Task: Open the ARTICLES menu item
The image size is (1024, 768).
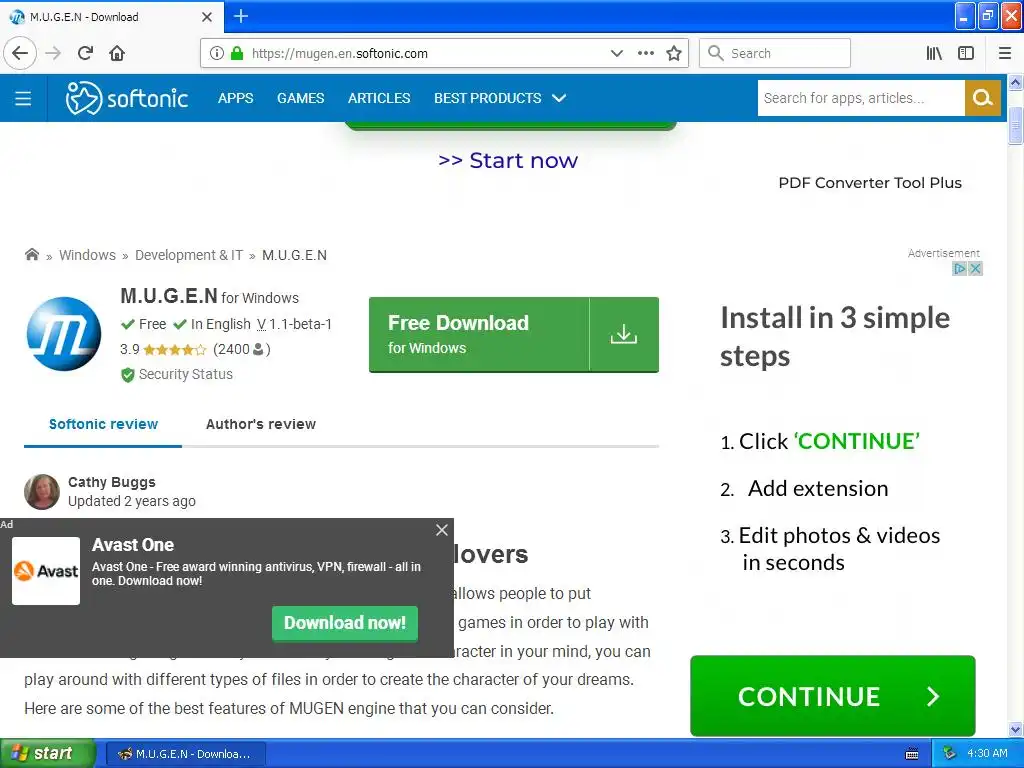Action: (x=379, y=98)
